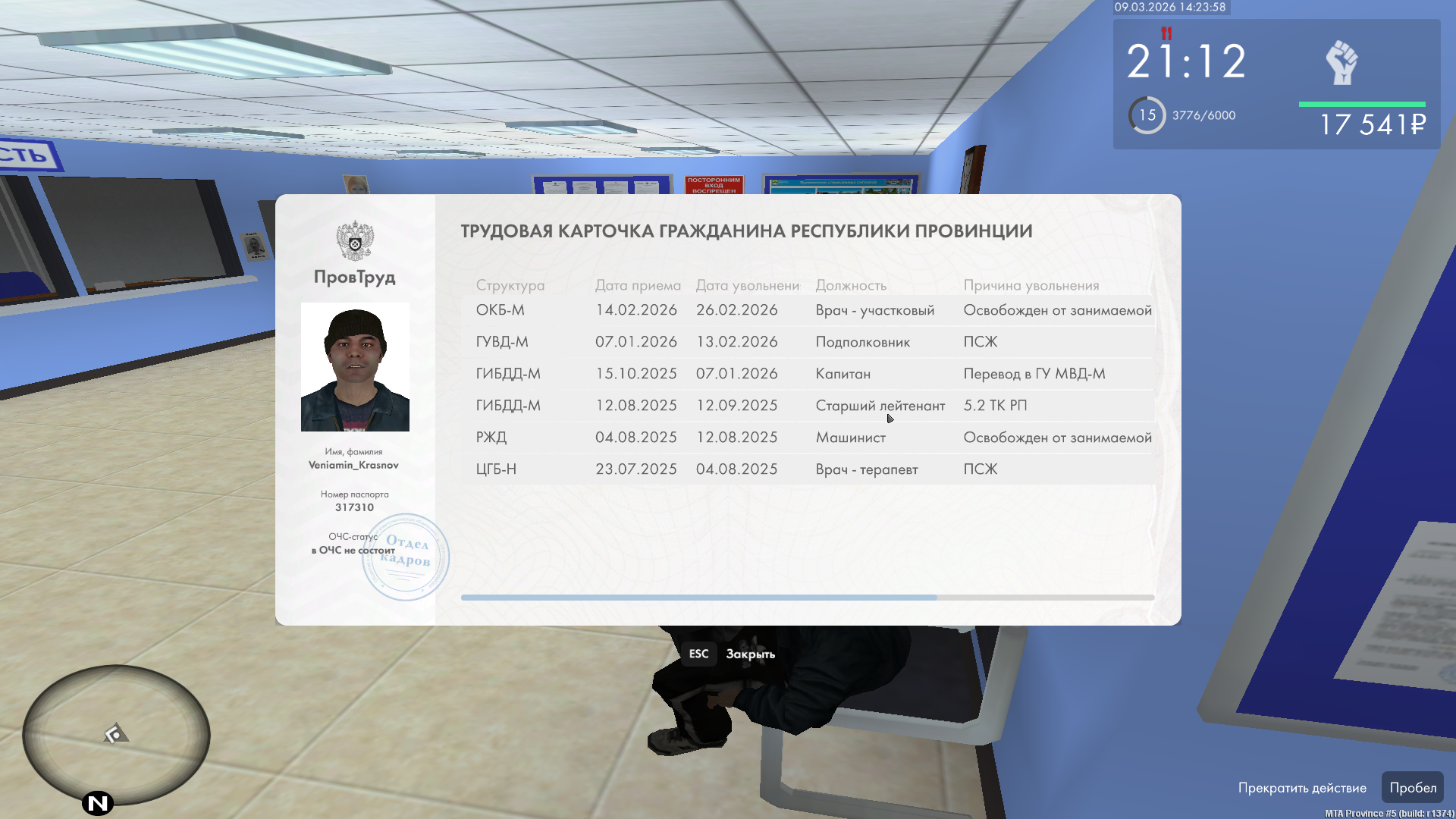Click the green progress bar above money
1456x819 pixels.
pos(1362,104)
